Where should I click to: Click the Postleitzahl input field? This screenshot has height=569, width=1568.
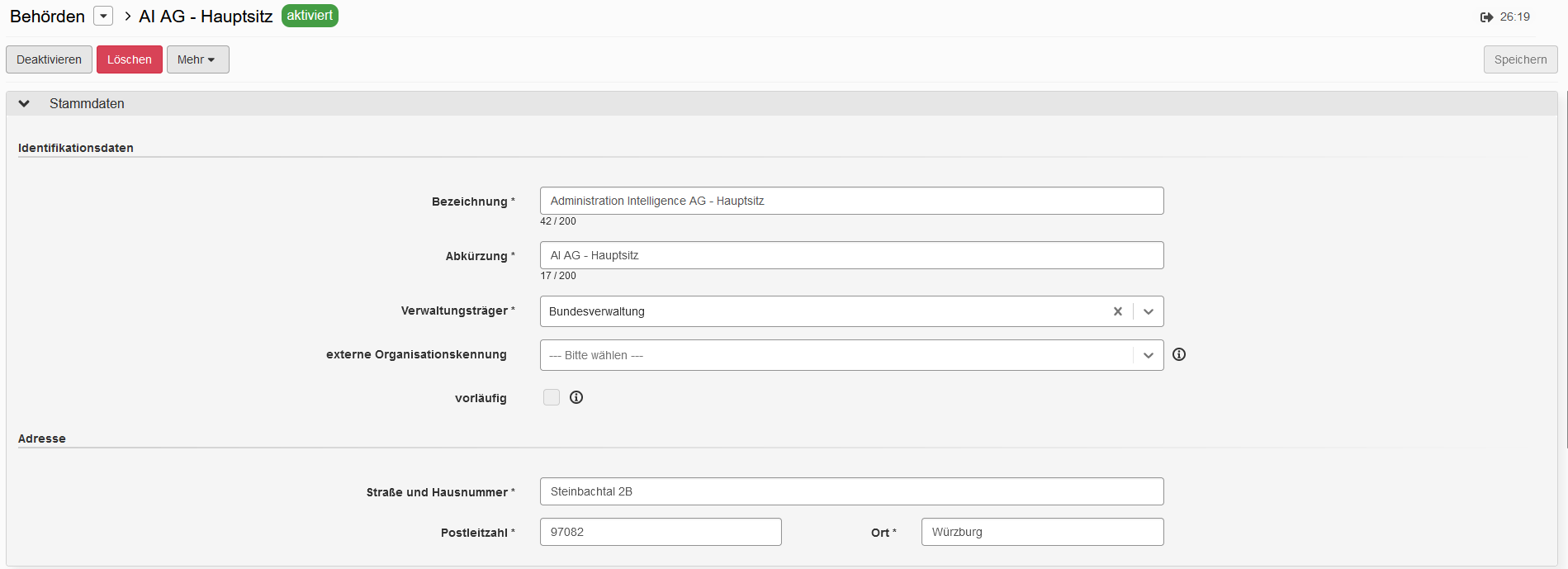[x=661, y=532]
